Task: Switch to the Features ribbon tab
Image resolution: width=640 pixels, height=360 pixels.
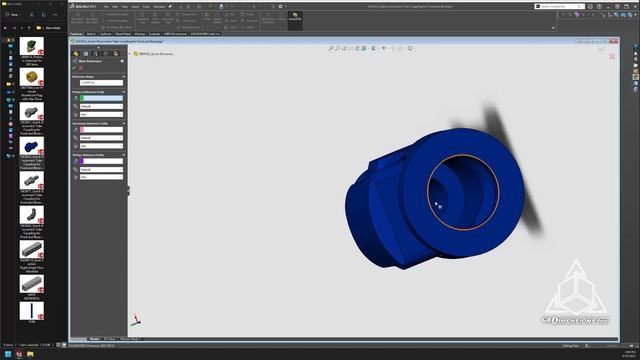Action: point(76,34)
